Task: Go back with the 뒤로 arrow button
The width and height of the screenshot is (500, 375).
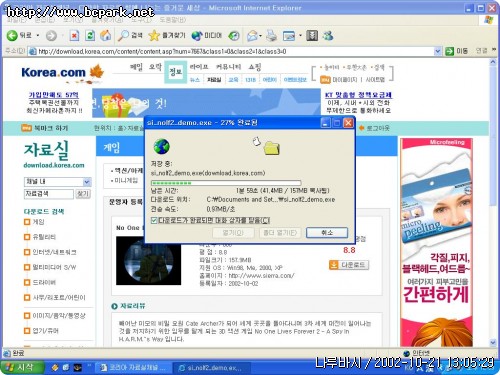Action: [19, 35]
